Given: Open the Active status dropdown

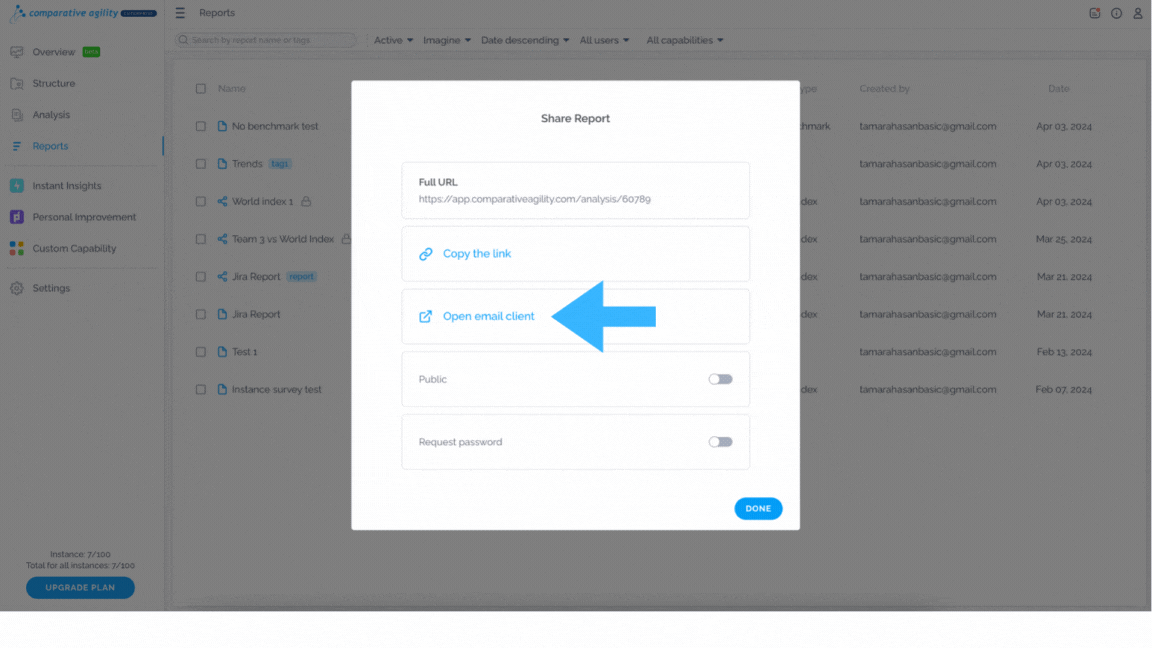Looking at the screenshot, I should click(393, 40).
